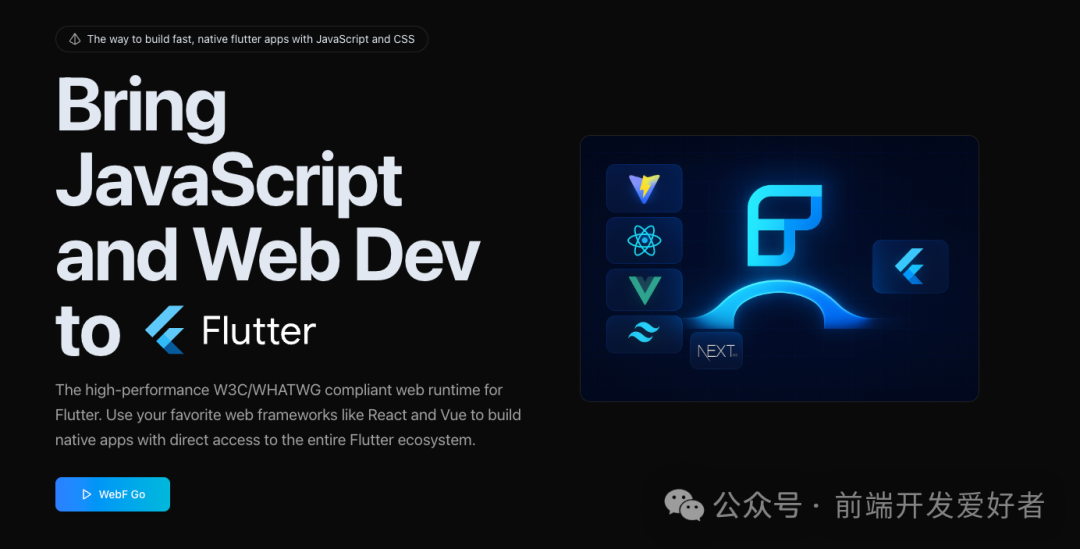Click the "Bring" heading word
Image resolution: width=1080 pixels, height=549 pixels.
click(141, 107)
